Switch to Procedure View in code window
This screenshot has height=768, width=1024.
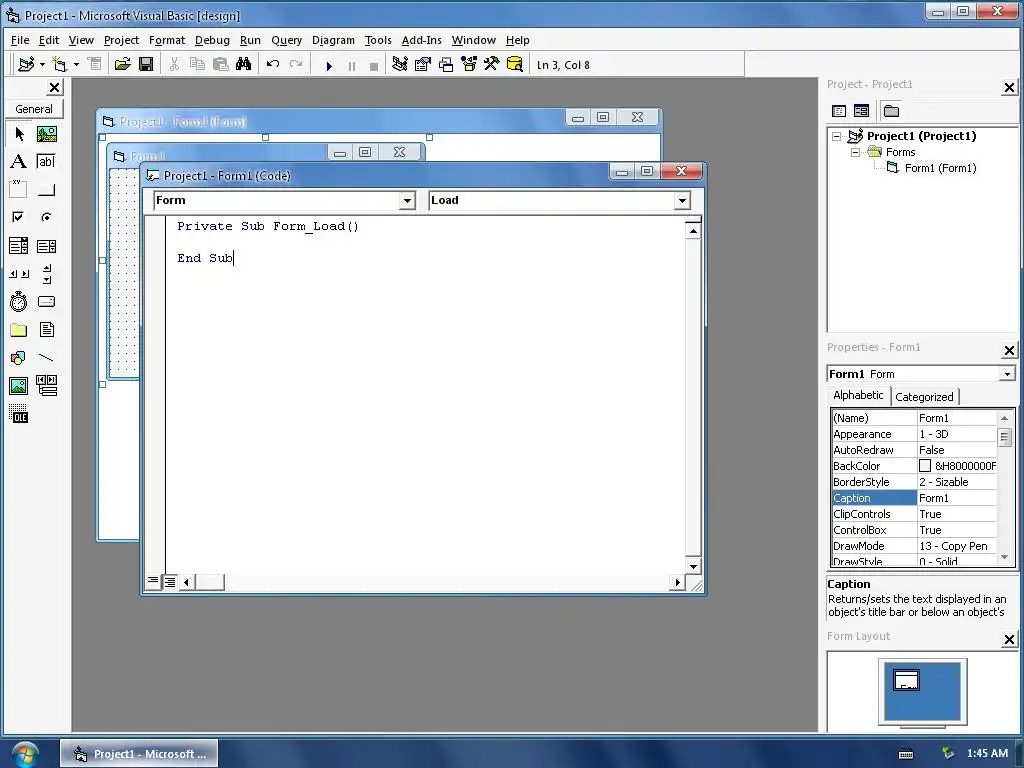click(x=153, y=581)
